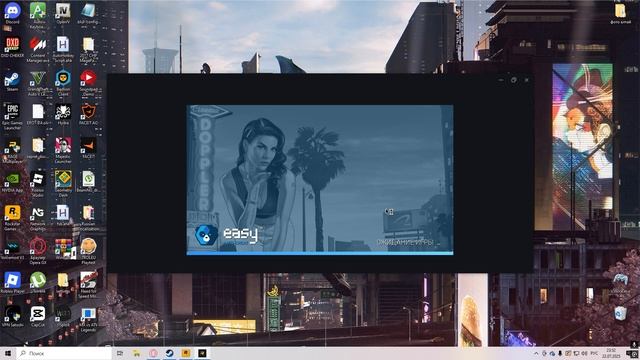Minimize the game launcher window
The height and width of the screenshot is (360, 640).
pos(501,80)
